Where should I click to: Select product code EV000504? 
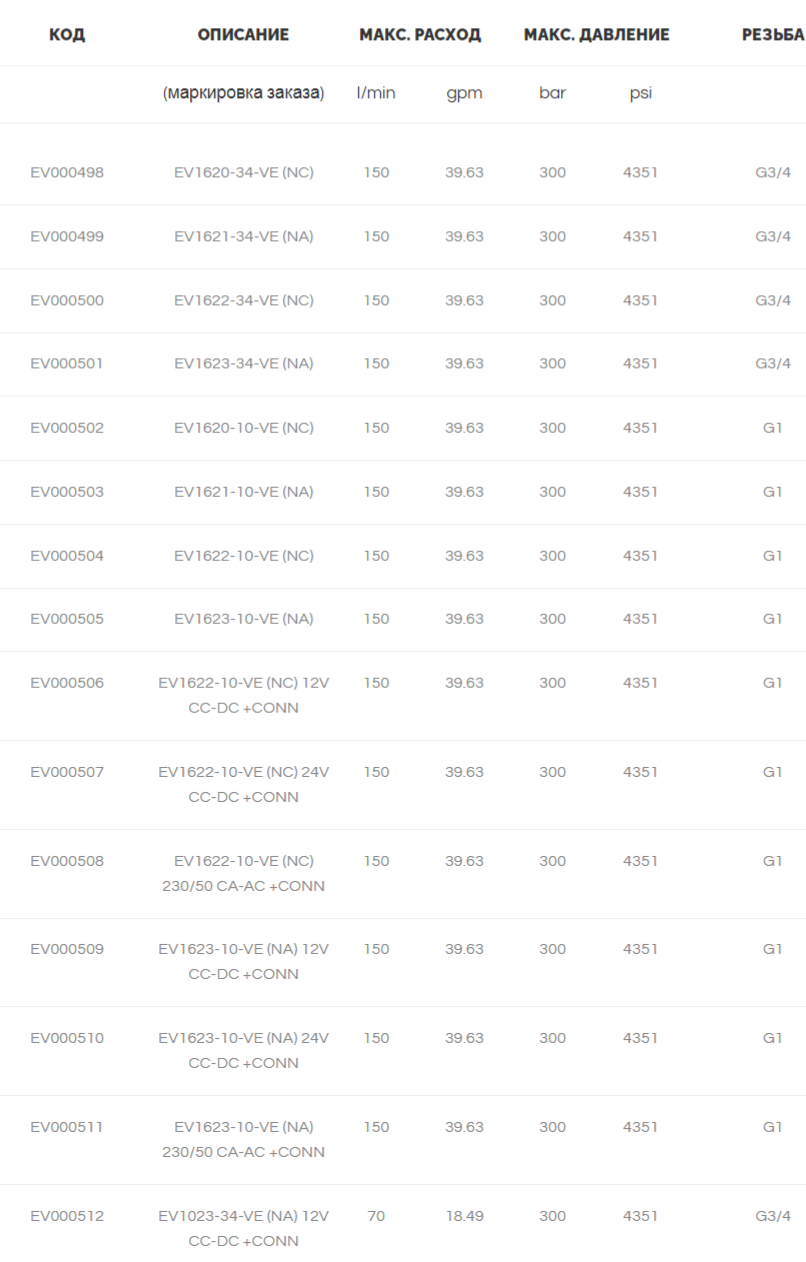pyautogui.click(x=67, y=556)
